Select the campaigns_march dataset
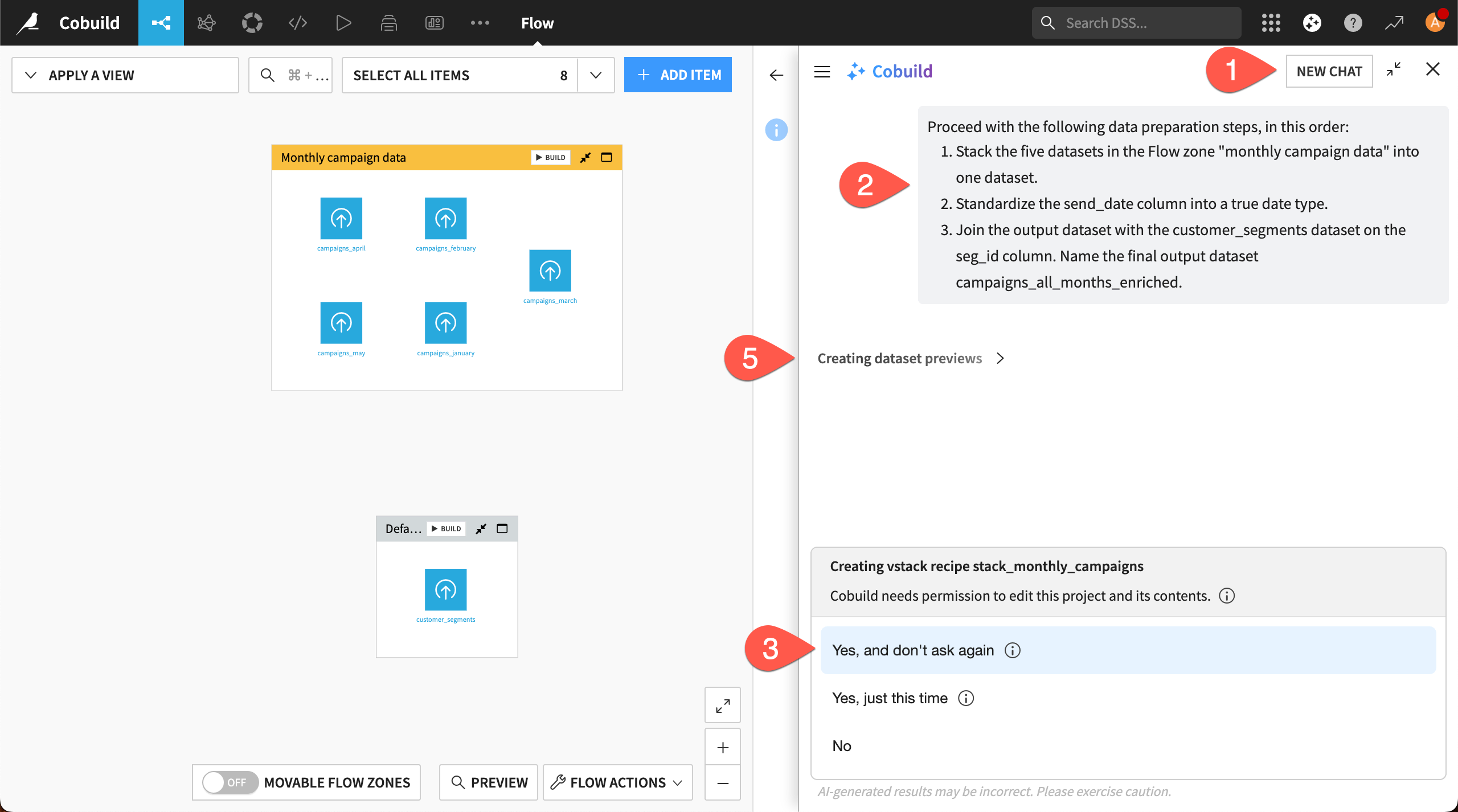The image size is (1458, 812). coord(550,271)
